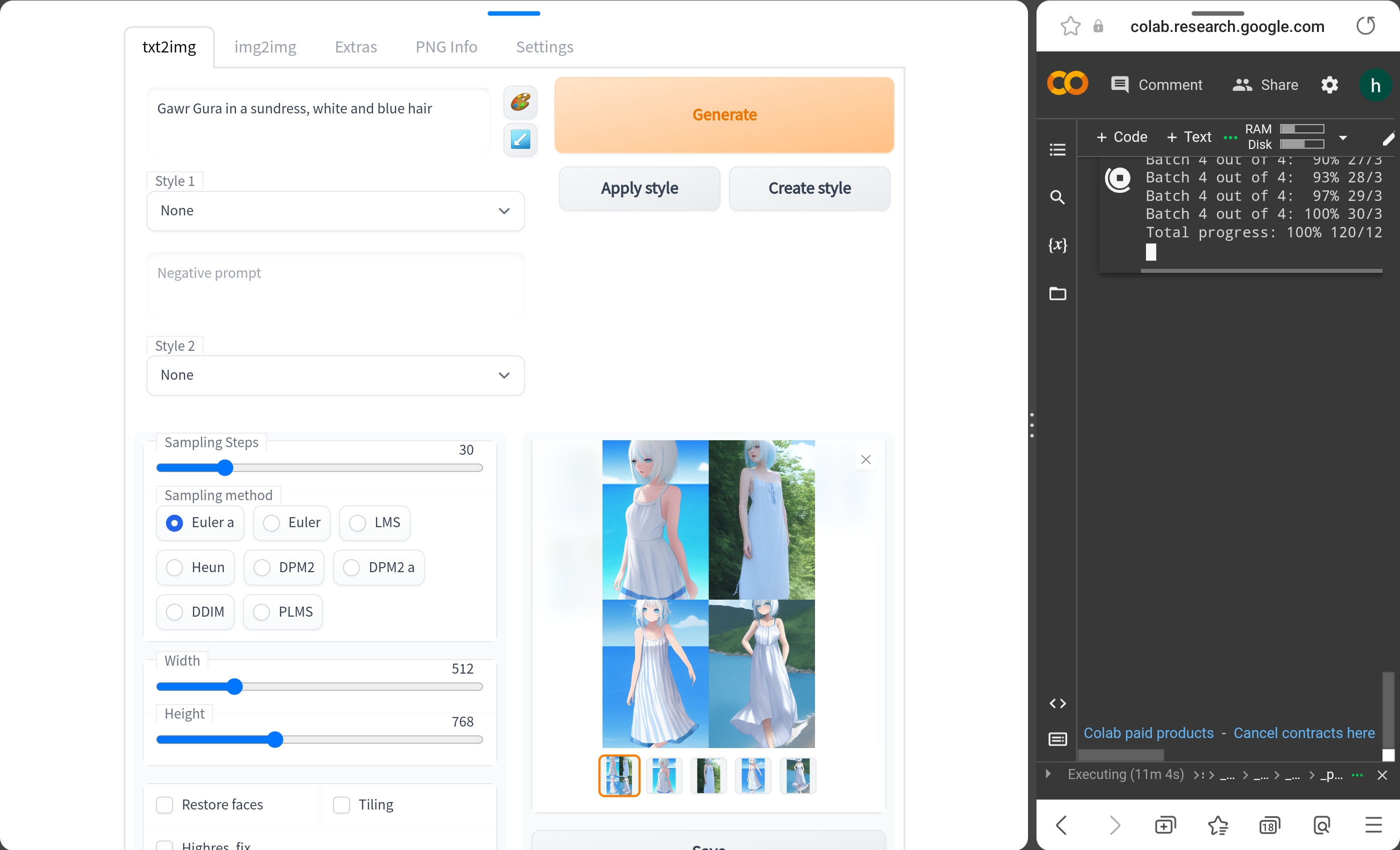Stop the running Colab cell
The width and height of the screenshot is (1400, 850).
[x=1118, y=179]
